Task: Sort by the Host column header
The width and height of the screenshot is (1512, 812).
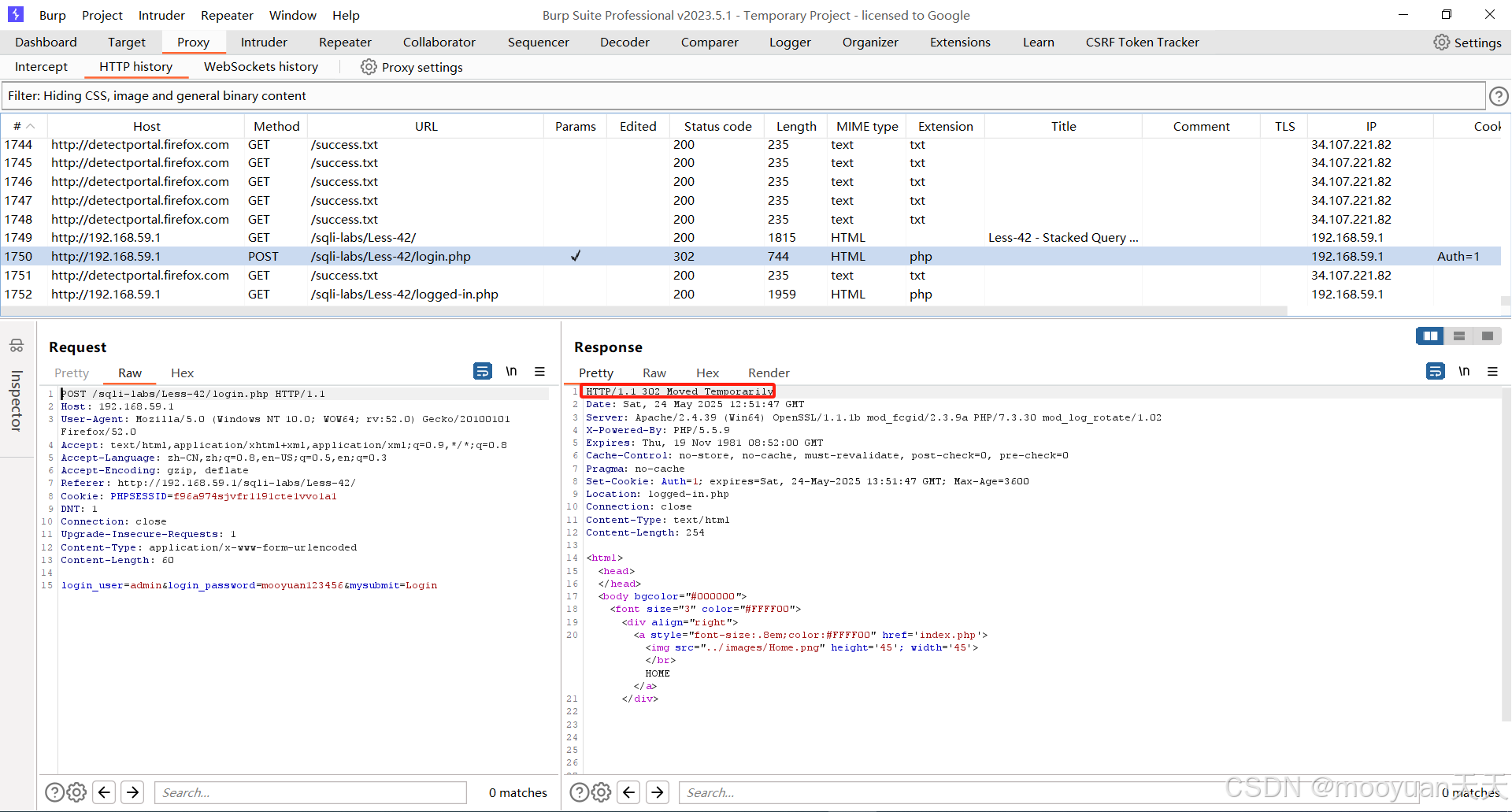Action: click(146, 126)
